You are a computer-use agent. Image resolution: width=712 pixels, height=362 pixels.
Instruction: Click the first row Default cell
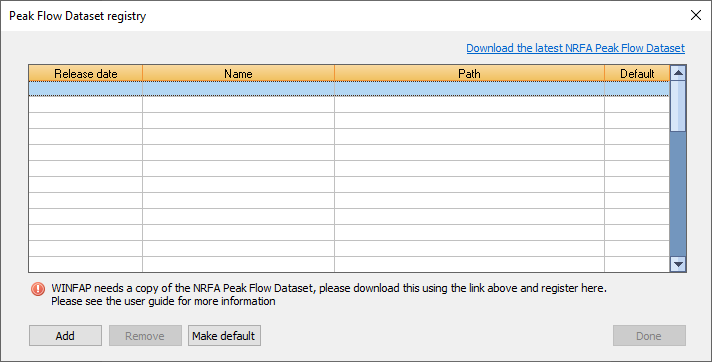pyautogui.click(x=637, y=89)
